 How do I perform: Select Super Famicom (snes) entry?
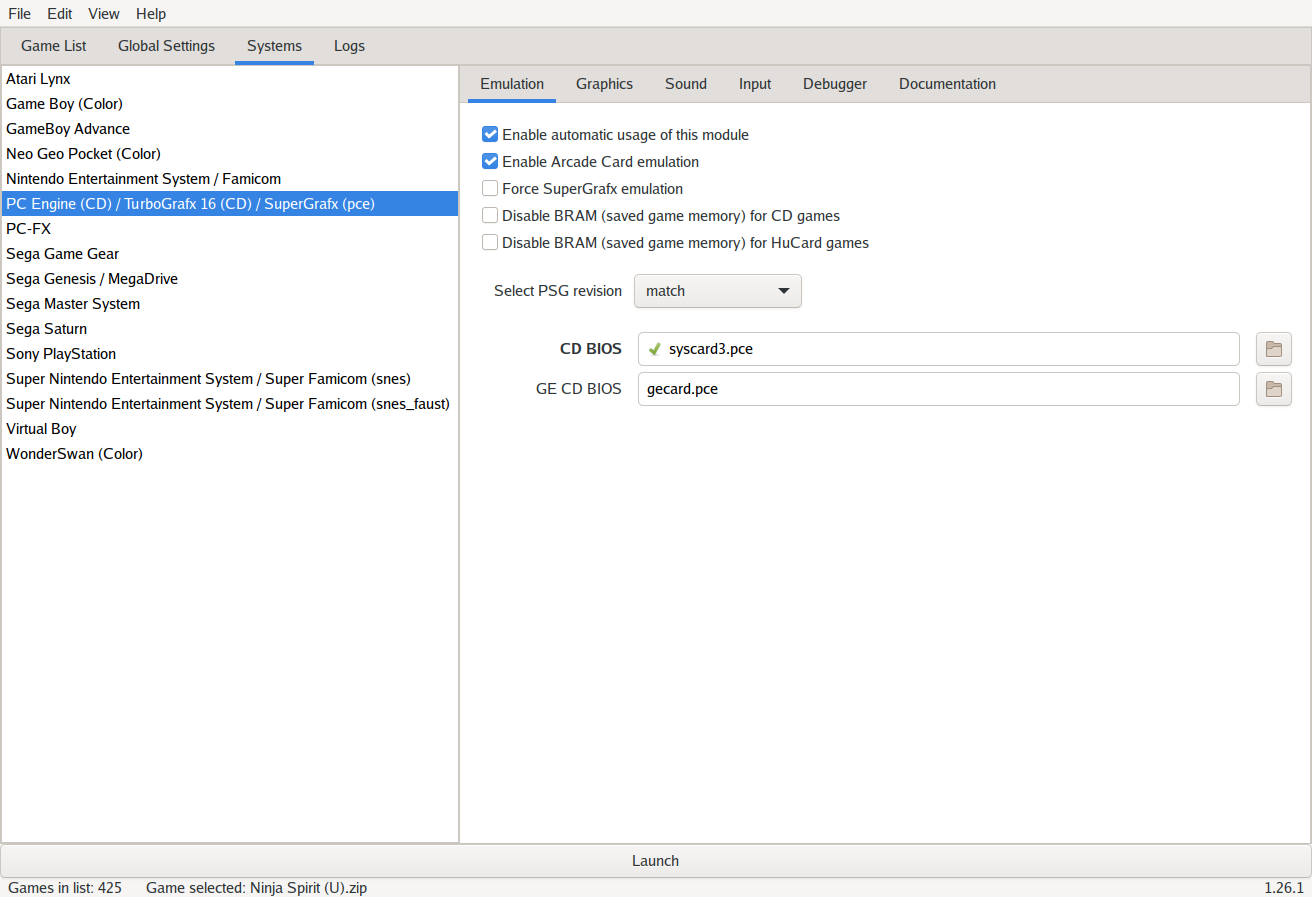point(230,379)
